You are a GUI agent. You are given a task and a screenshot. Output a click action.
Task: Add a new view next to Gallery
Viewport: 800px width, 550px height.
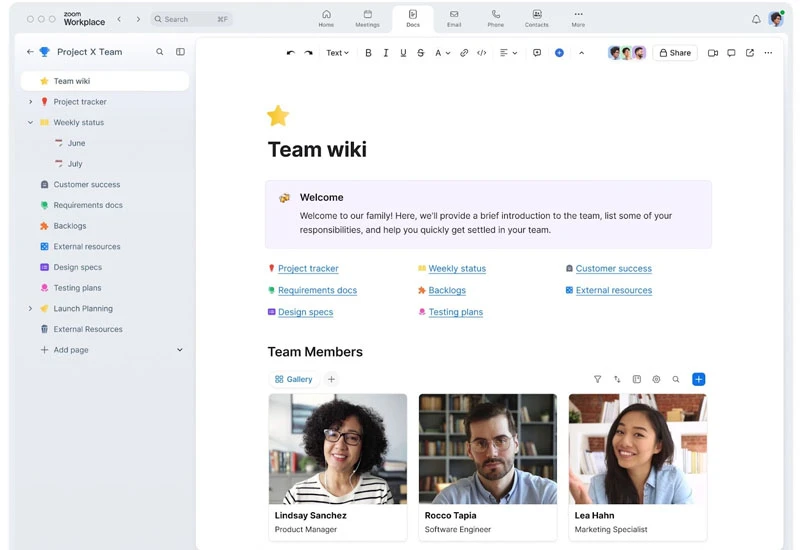point(331,380)
